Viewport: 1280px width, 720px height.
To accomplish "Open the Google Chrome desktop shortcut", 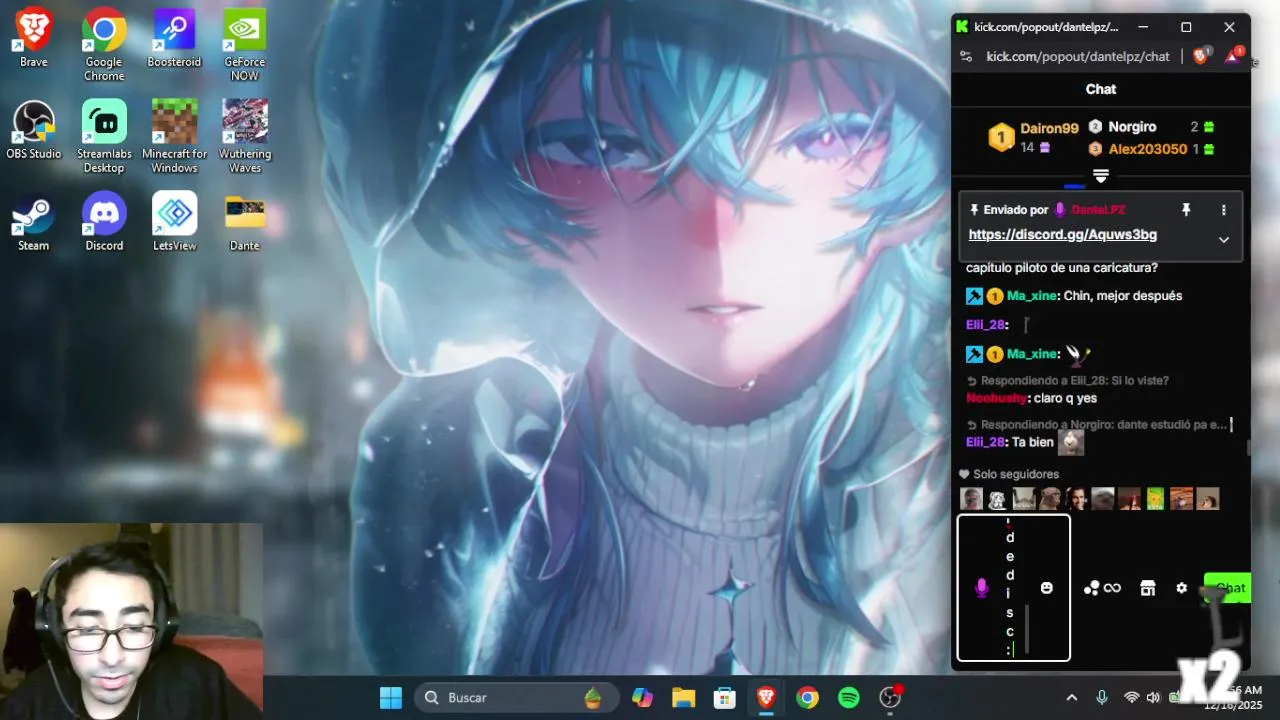I will [104, 45].
